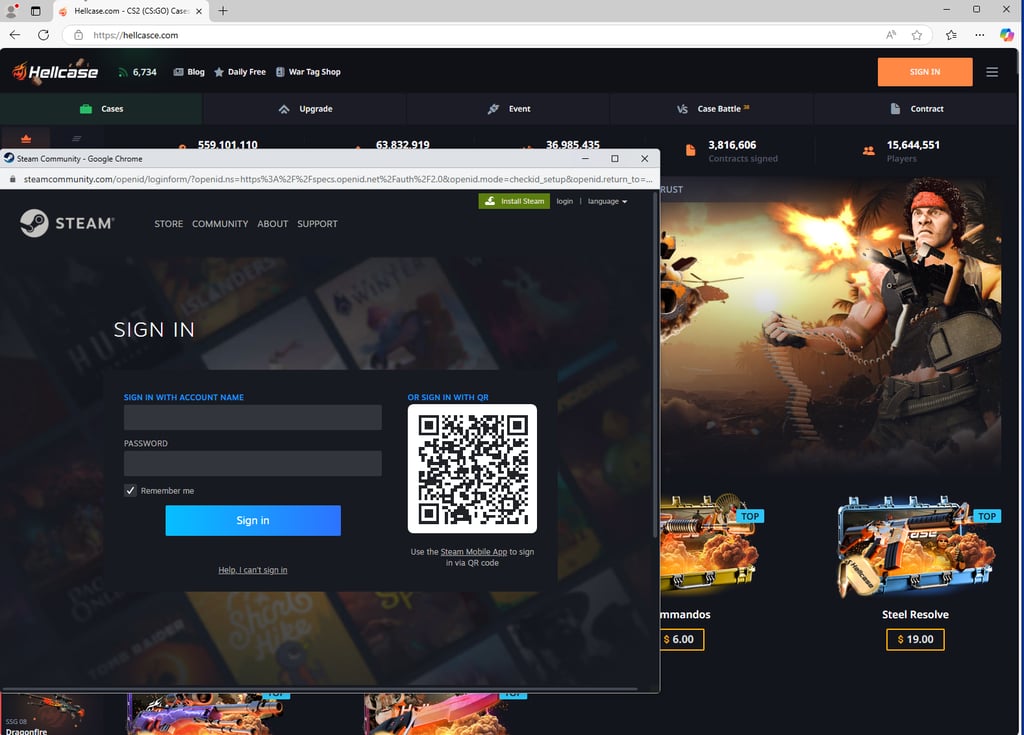Screen dimensions: 1024x735
Task: Click the Install Steam button
Action: pos(514,201)
